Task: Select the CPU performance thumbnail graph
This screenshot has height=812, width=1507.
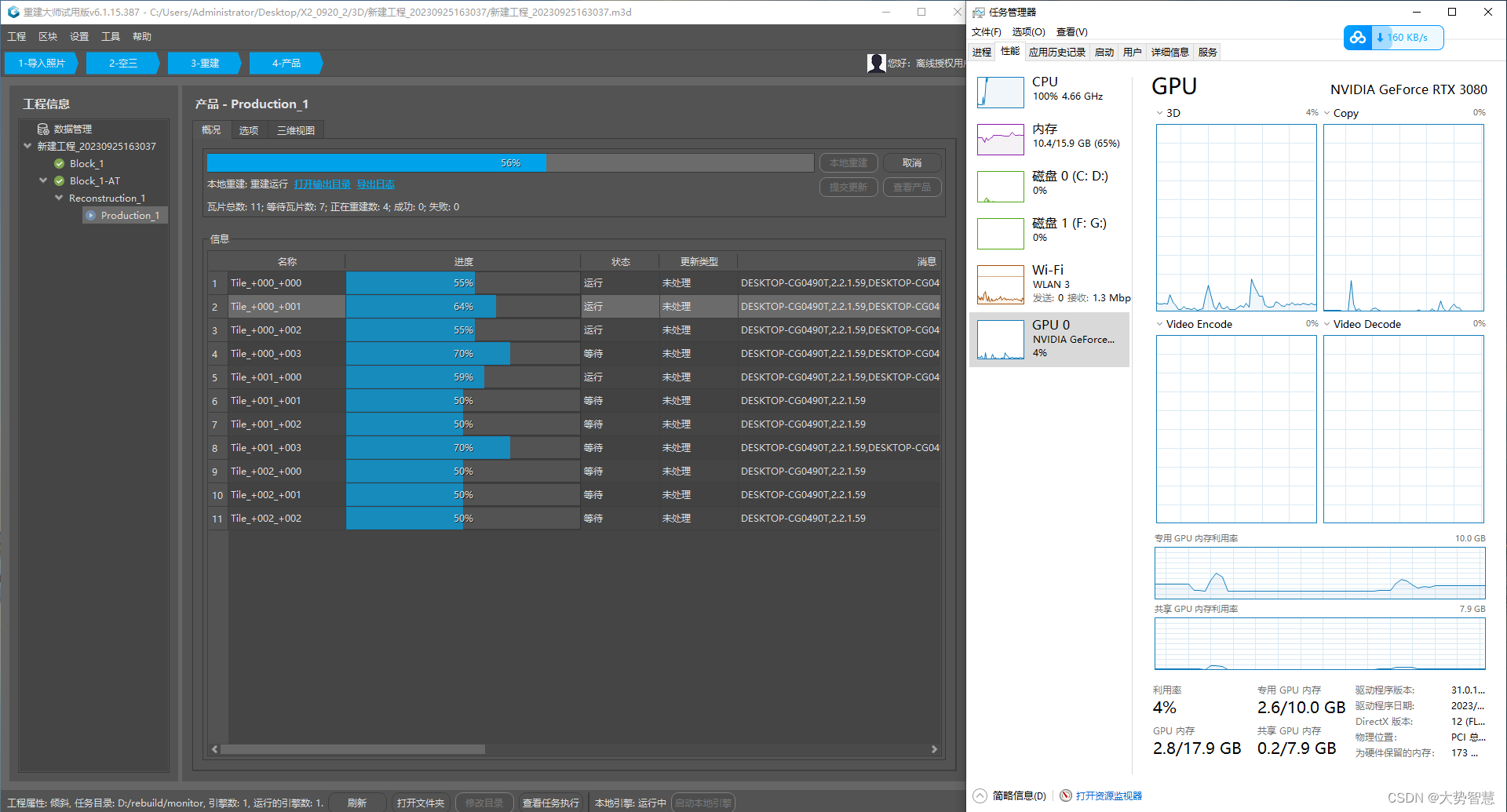Action: pos(1001,92)
